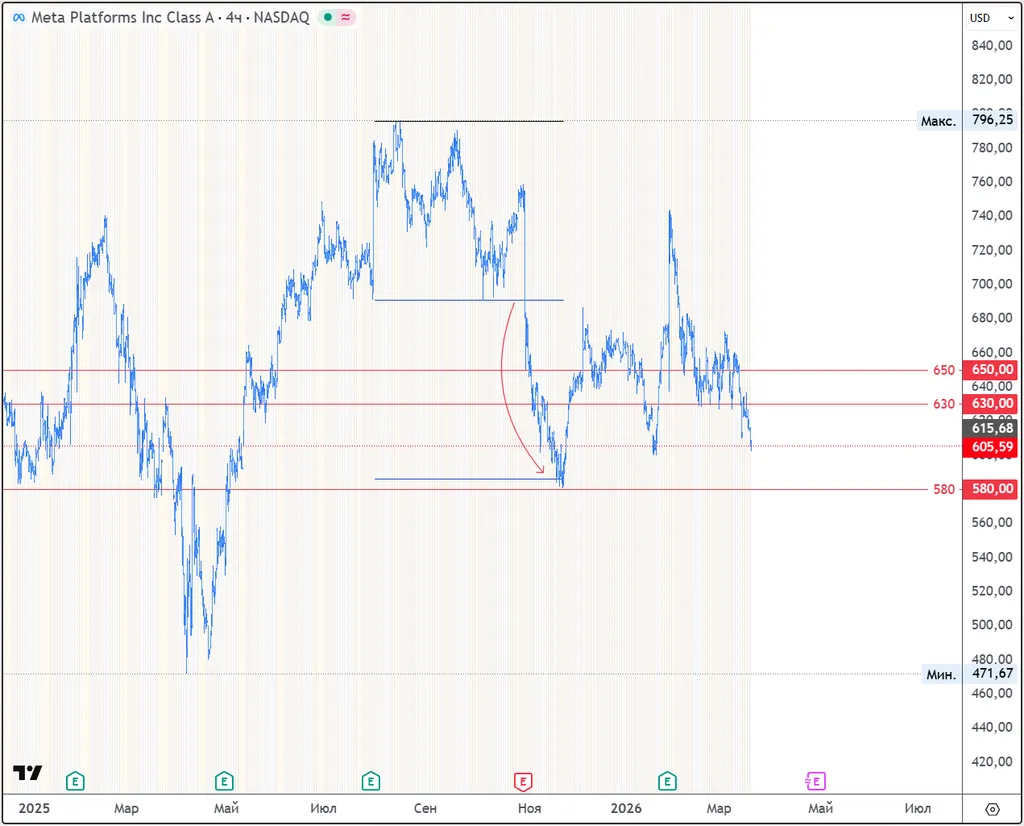
Task: Select the red 630,00 price level label
Action: pyautogui.click(x=990, y=404)
